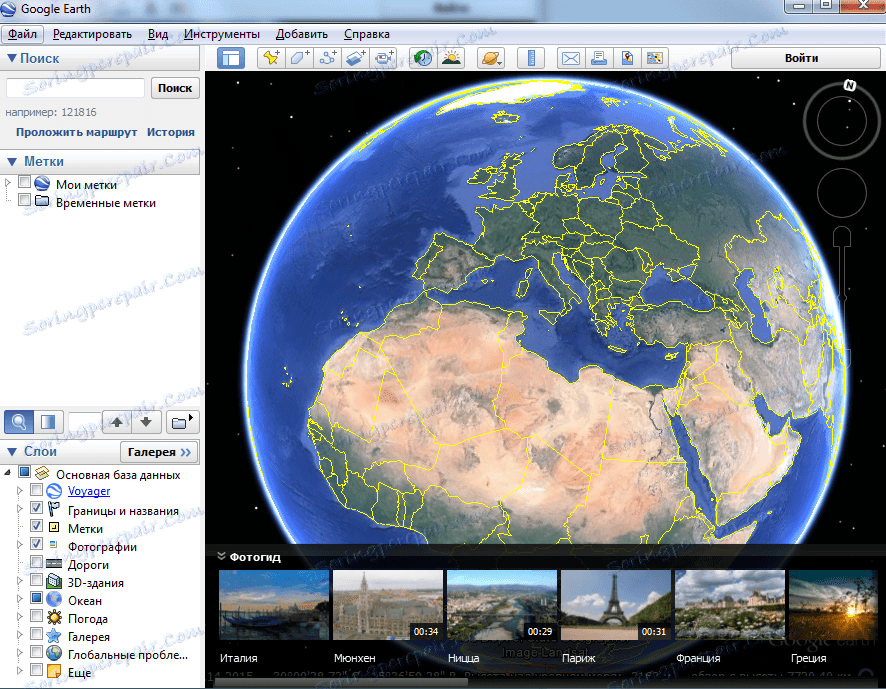Save image toolbar icon
This screenshot has width=886, height=689.
(x=655, y=58)
